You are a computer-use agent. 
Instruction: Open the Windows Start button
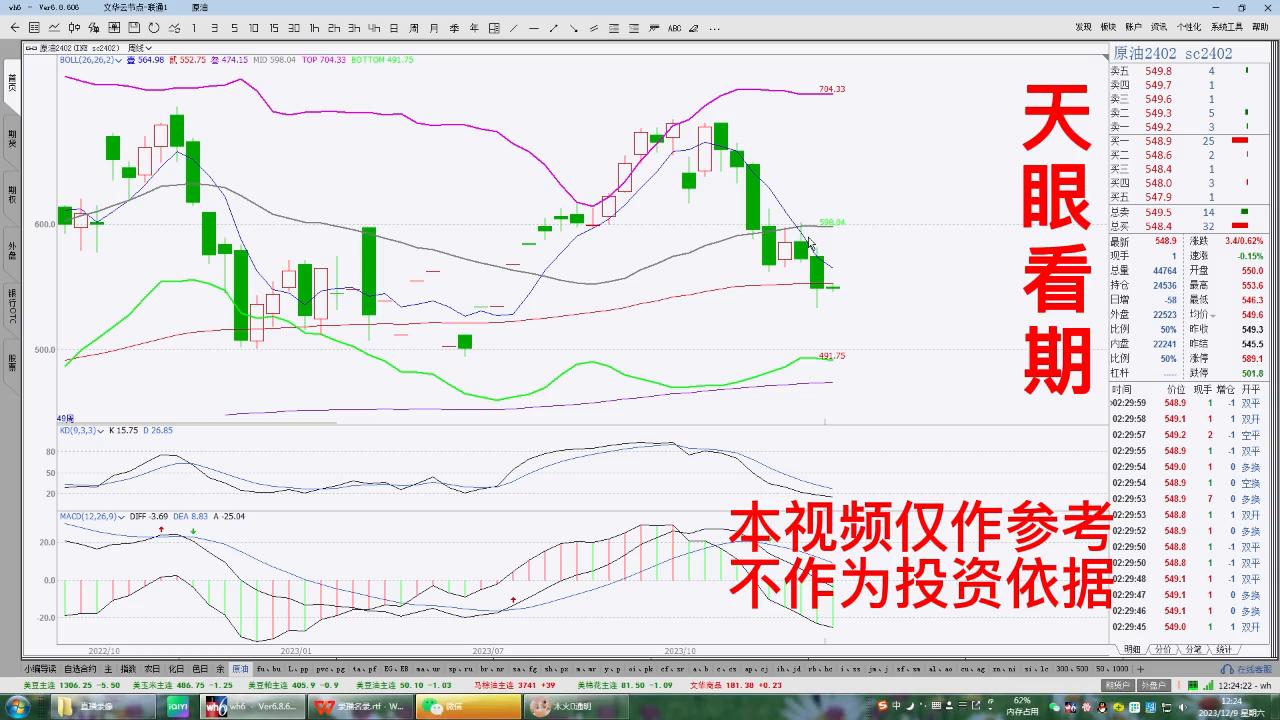[x=17, y=706]
